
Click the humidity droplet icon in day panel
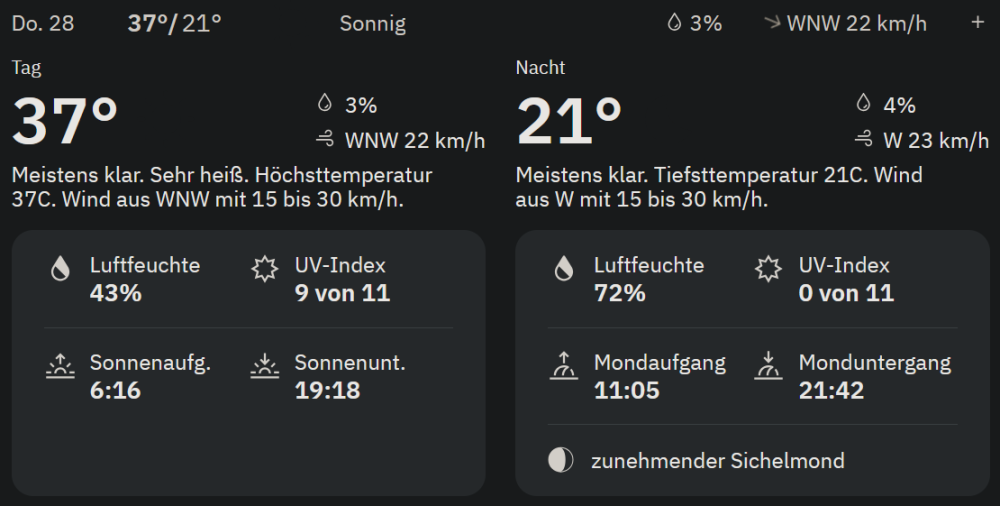pos(60,269)
